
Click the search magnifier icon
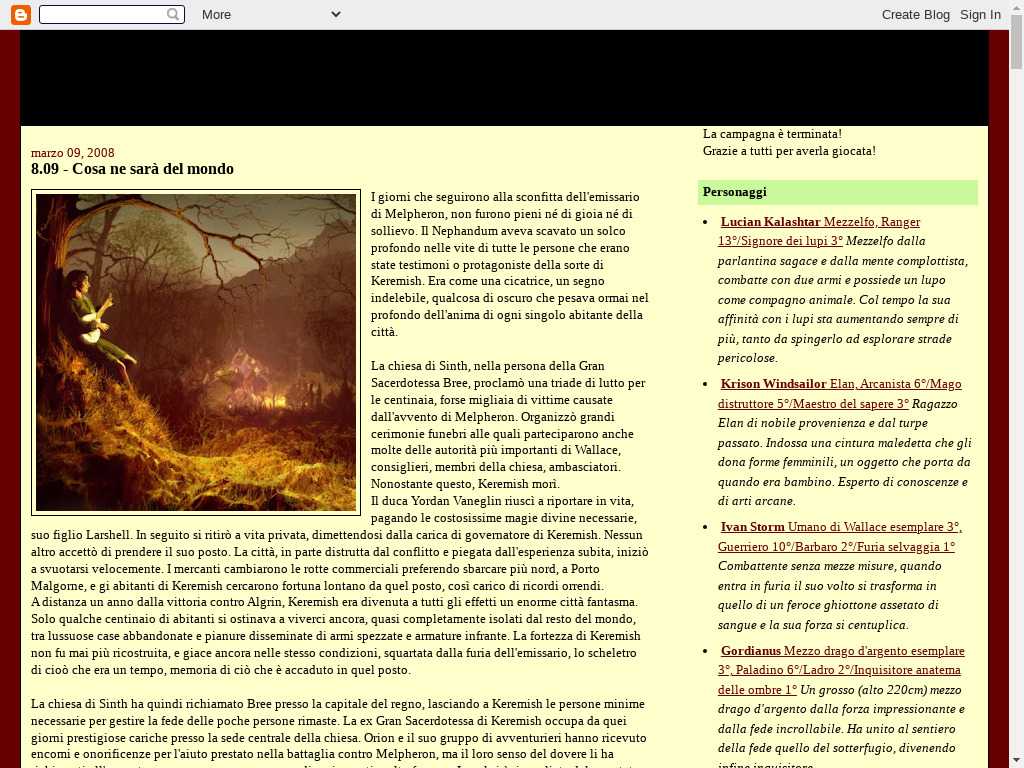(x=173, y=14)
